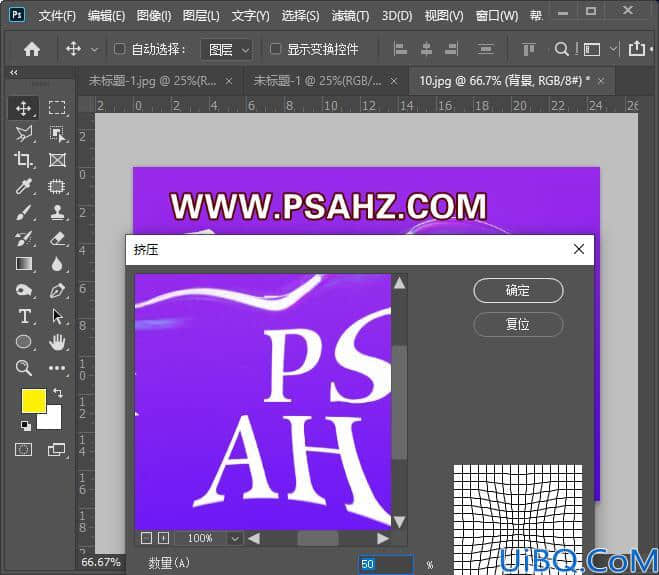Click the white background color swatch
This screenshot has height=575, width=659.
54,421
